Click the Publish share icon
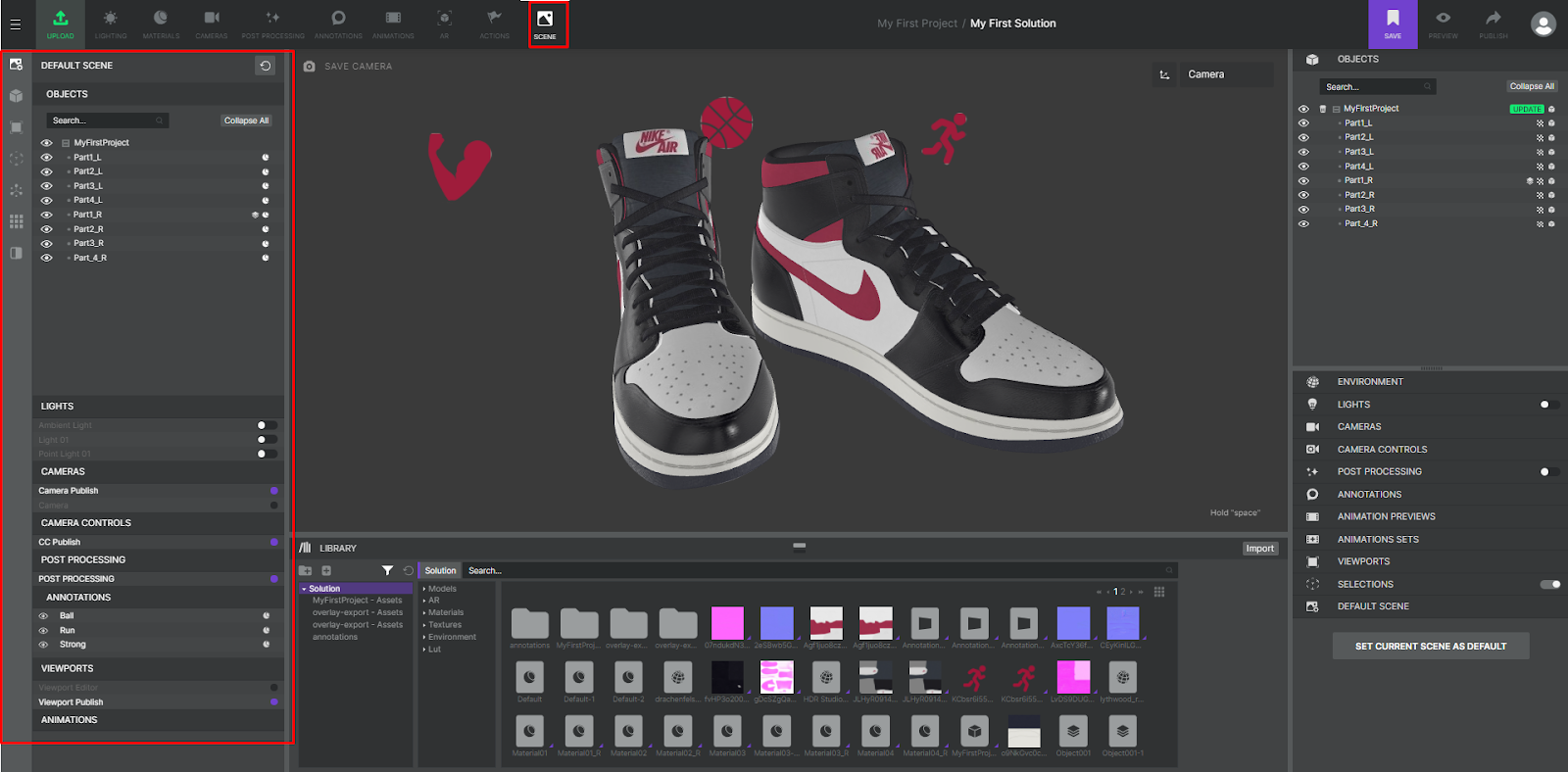Viewport: 1568px width, 772px height. click(x=1494, y=24)
